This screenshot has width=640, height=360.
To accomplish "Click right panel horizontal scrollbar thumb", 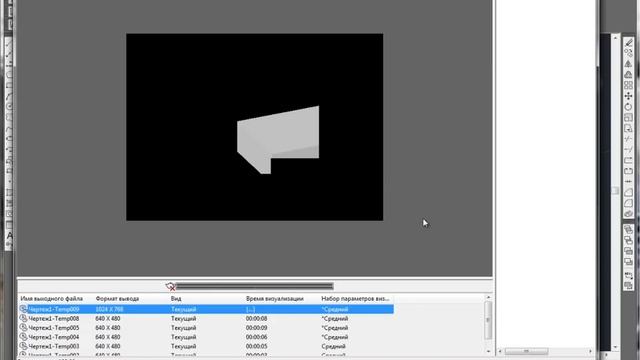I will pyautogui.click(x=527, y=351).
